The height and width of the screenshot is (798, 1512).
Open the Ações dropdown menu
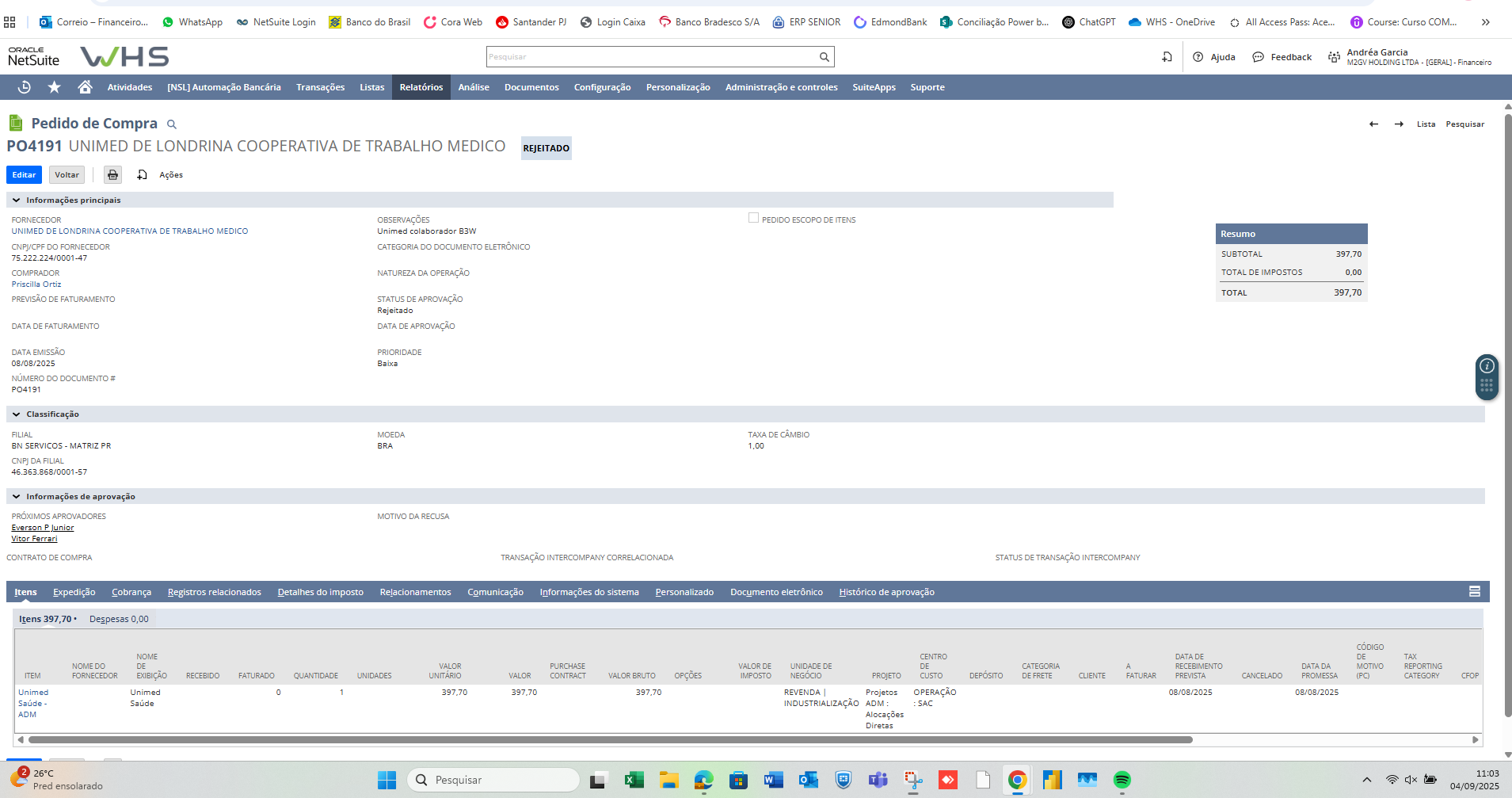[170, 175]
